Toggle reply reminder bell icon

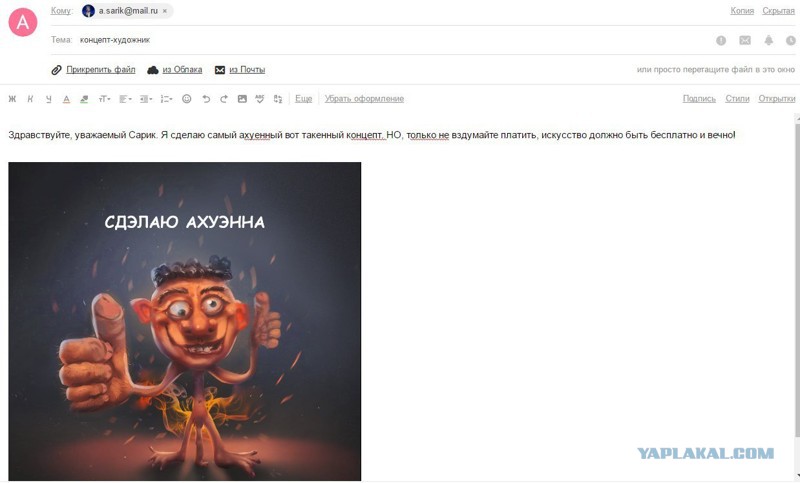click(769, 40)
